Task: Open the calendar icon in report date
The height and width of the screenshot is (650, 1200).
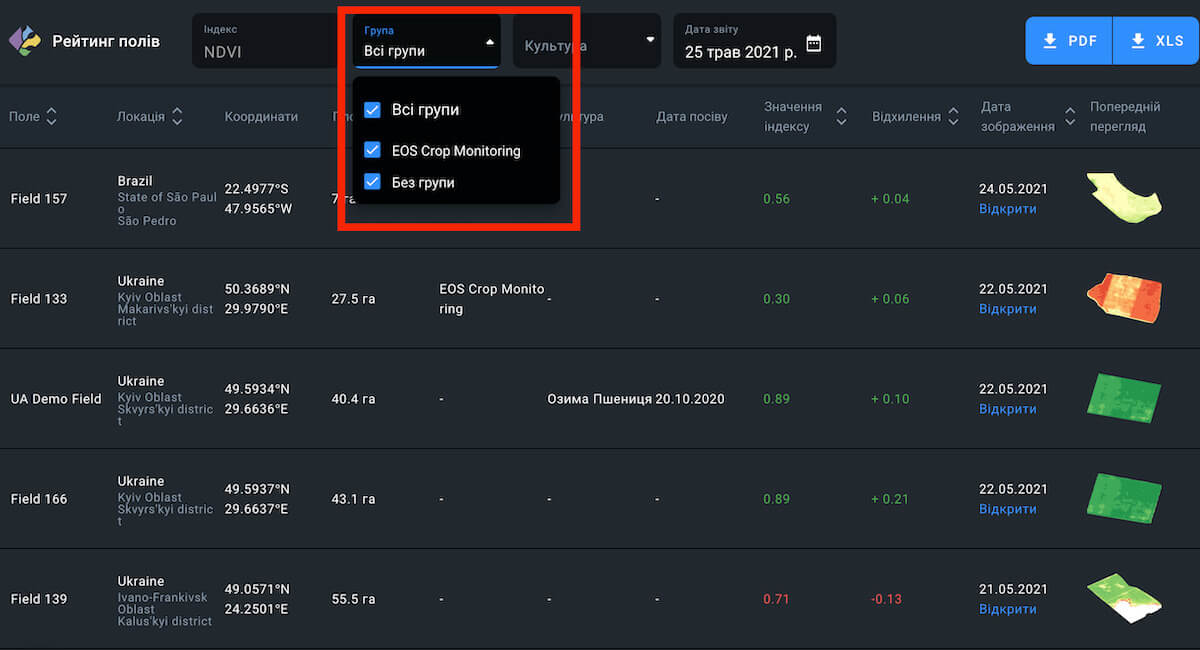Action: tap(813, 43)
